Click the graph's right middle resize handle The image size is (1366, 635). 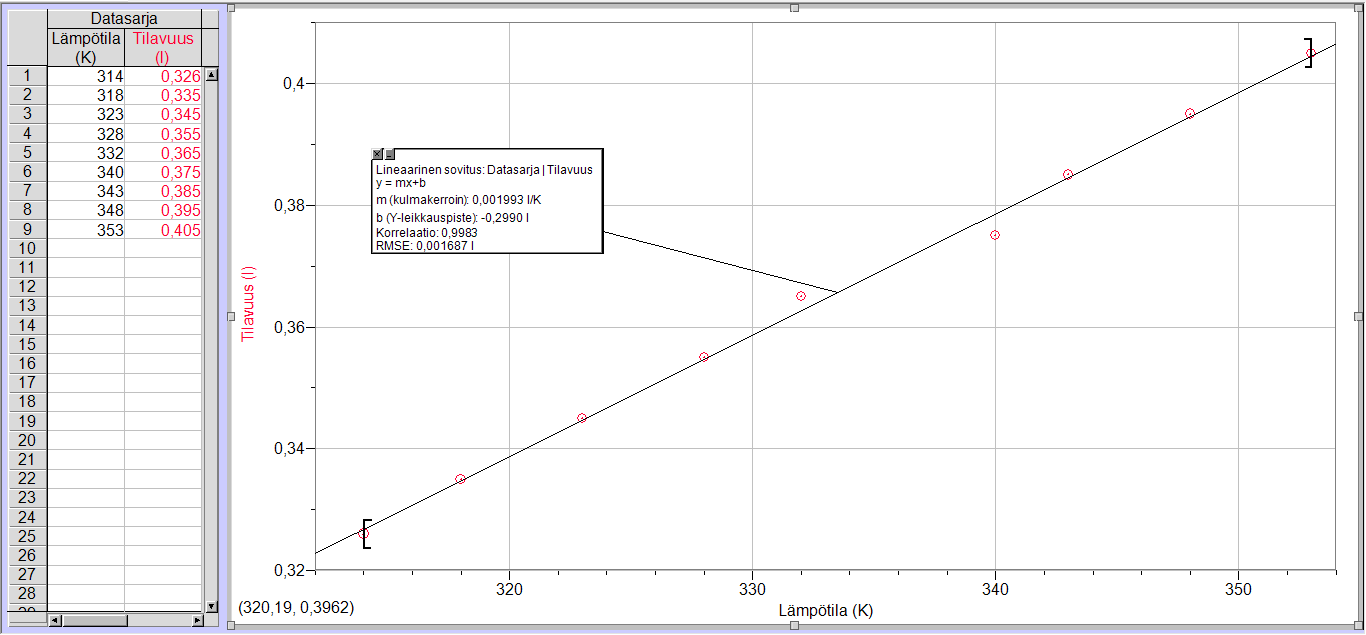[x=1358, y=316]
